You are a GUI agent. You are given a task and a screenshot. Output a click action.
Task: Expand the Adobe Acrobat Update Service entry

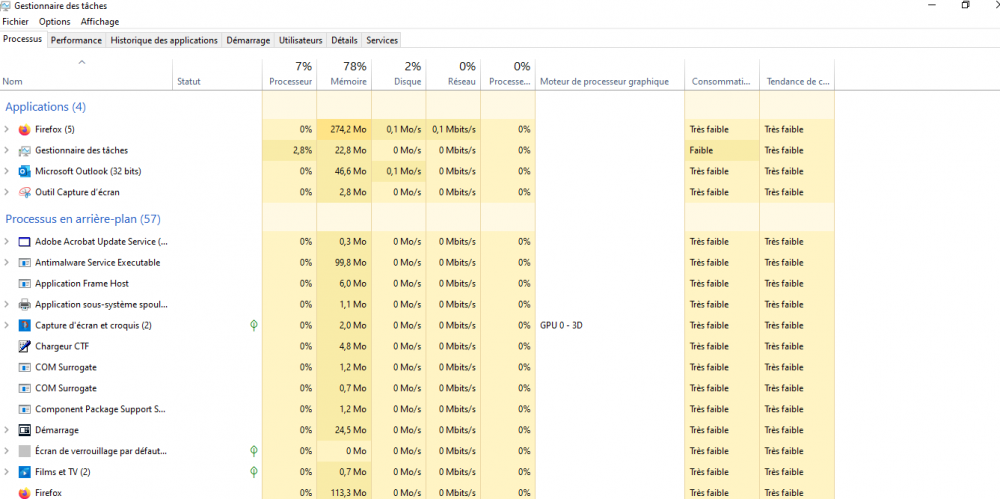(x=7, y=242)
